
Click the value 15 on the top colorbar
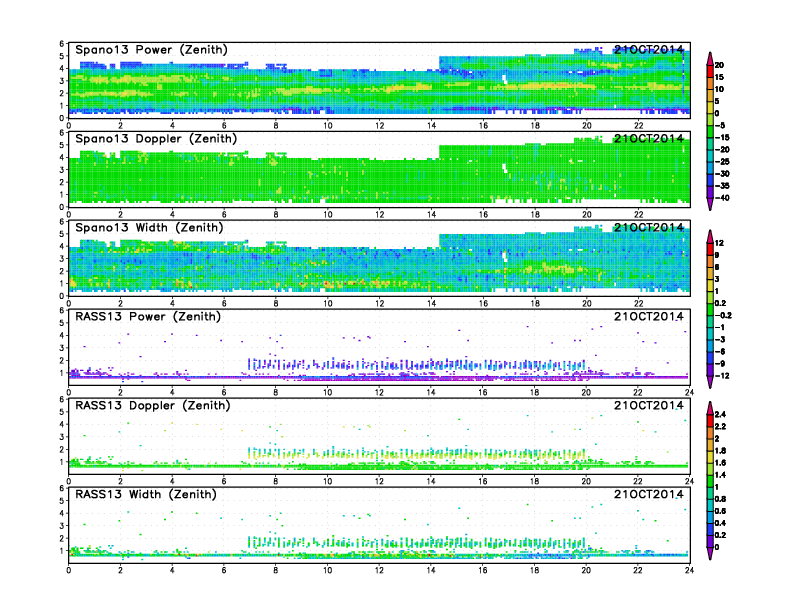click(x=719, y=77)
